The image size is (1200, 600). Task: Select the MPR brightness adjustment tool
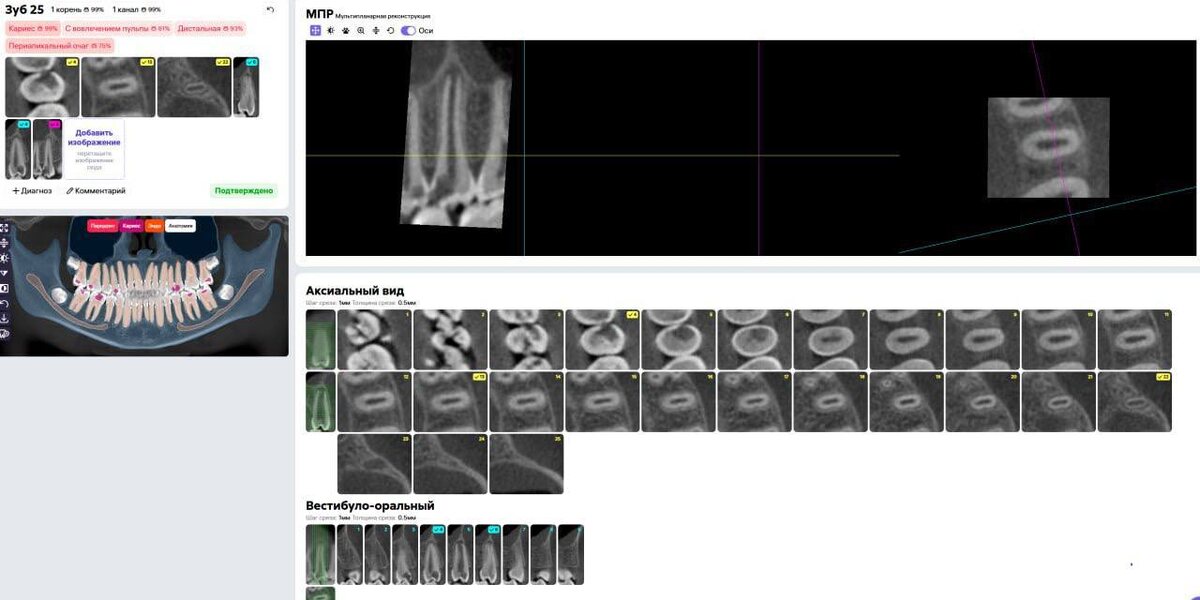point(331,31)
